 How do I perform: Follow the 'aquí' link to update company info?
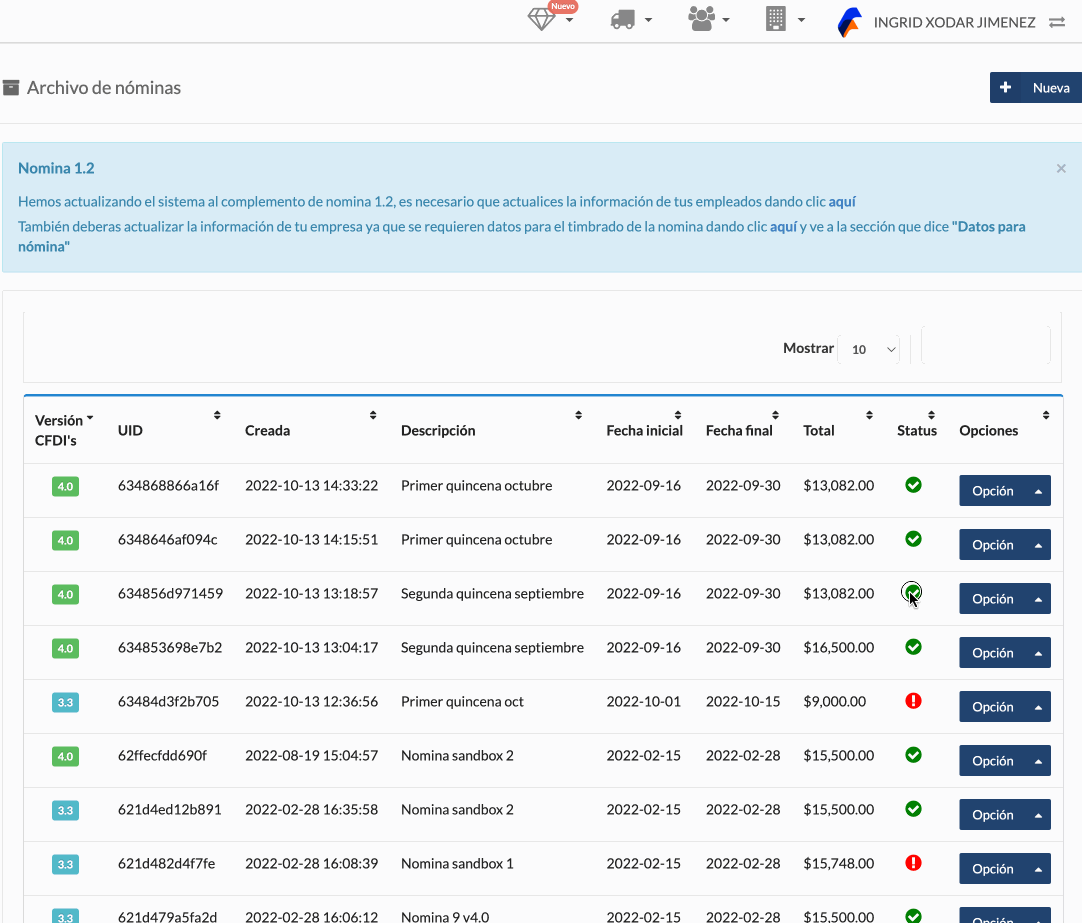783,226
